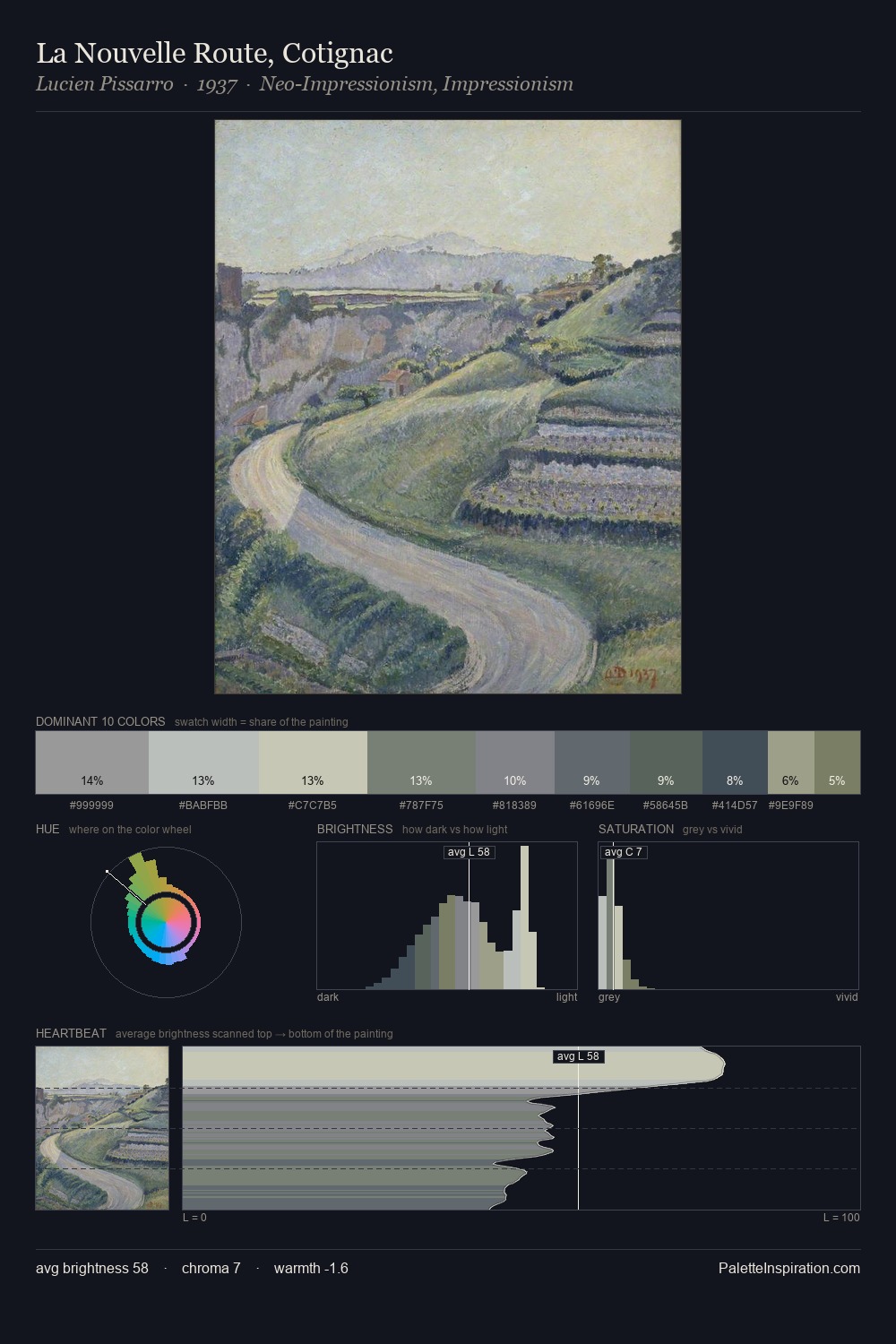The height and width of the screenshot is (1344, 896).
Task: Click the heartbeat brightness profile chart
Action: [521, 1128]
